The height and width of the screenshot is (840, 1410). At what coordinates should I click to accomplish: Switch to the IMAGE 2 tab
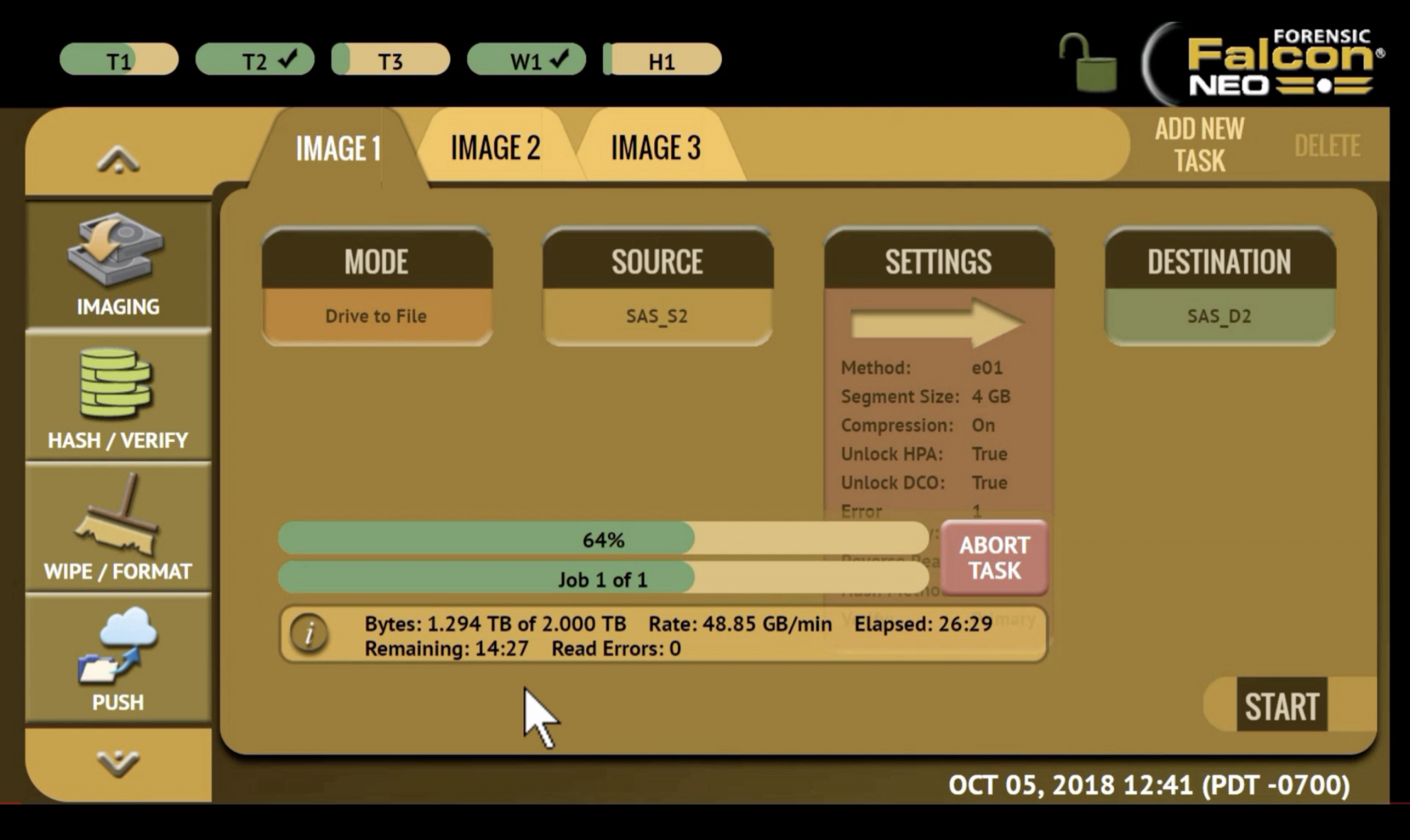(x=495, y=147)
